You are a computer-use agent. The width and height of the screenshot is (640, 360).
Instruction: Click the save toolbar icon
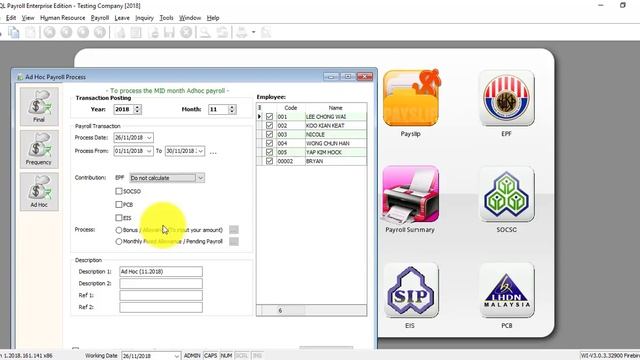point(169,32)
